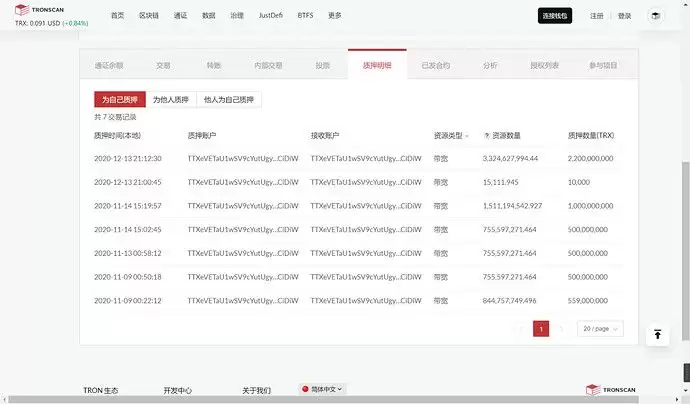Open the 关于我们 footer section
The width and height of the screenshot is (690, 404).
[x=257, y=390]
